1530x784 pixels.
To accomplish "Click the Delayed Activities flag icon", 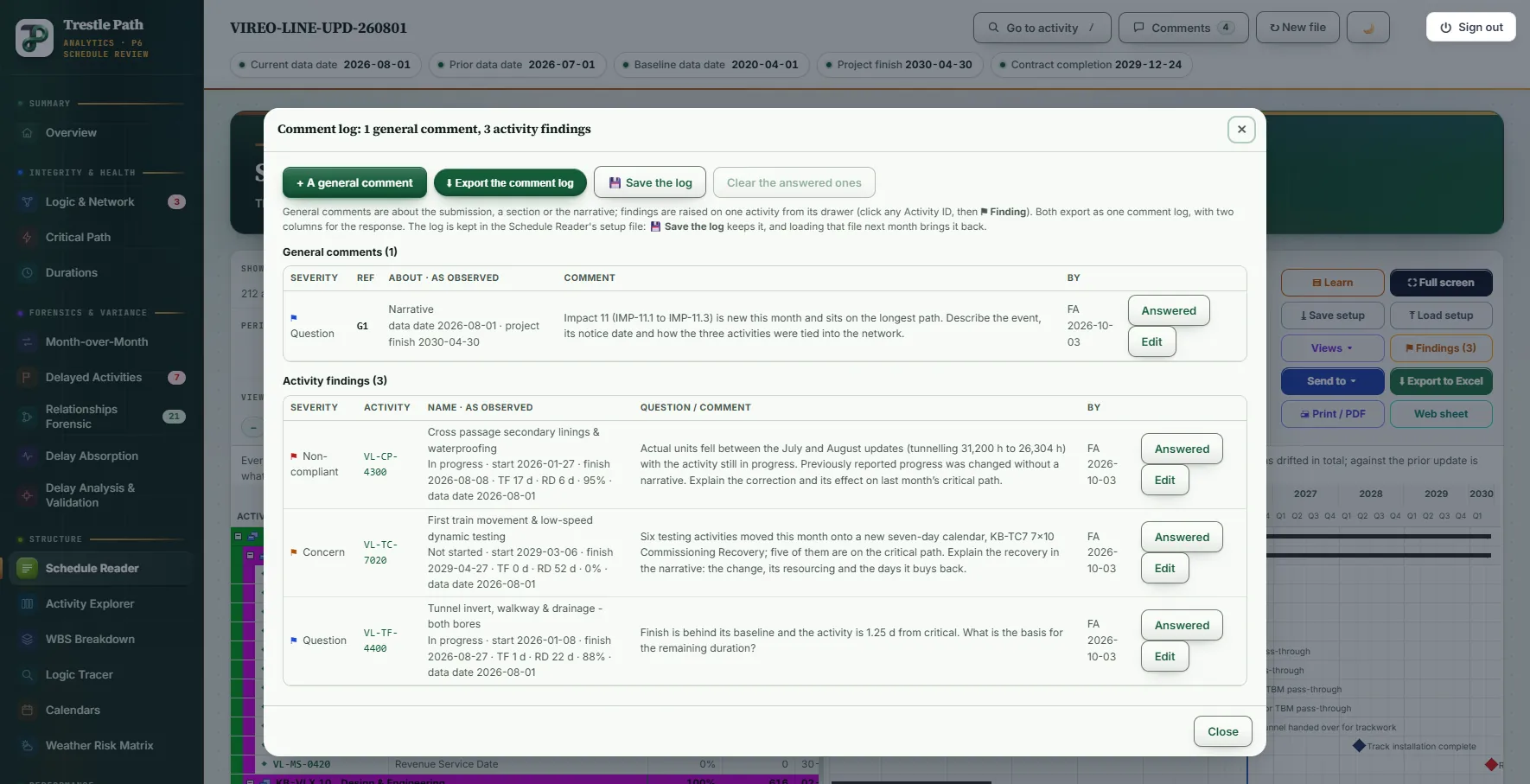I will [x=27, y=378].
